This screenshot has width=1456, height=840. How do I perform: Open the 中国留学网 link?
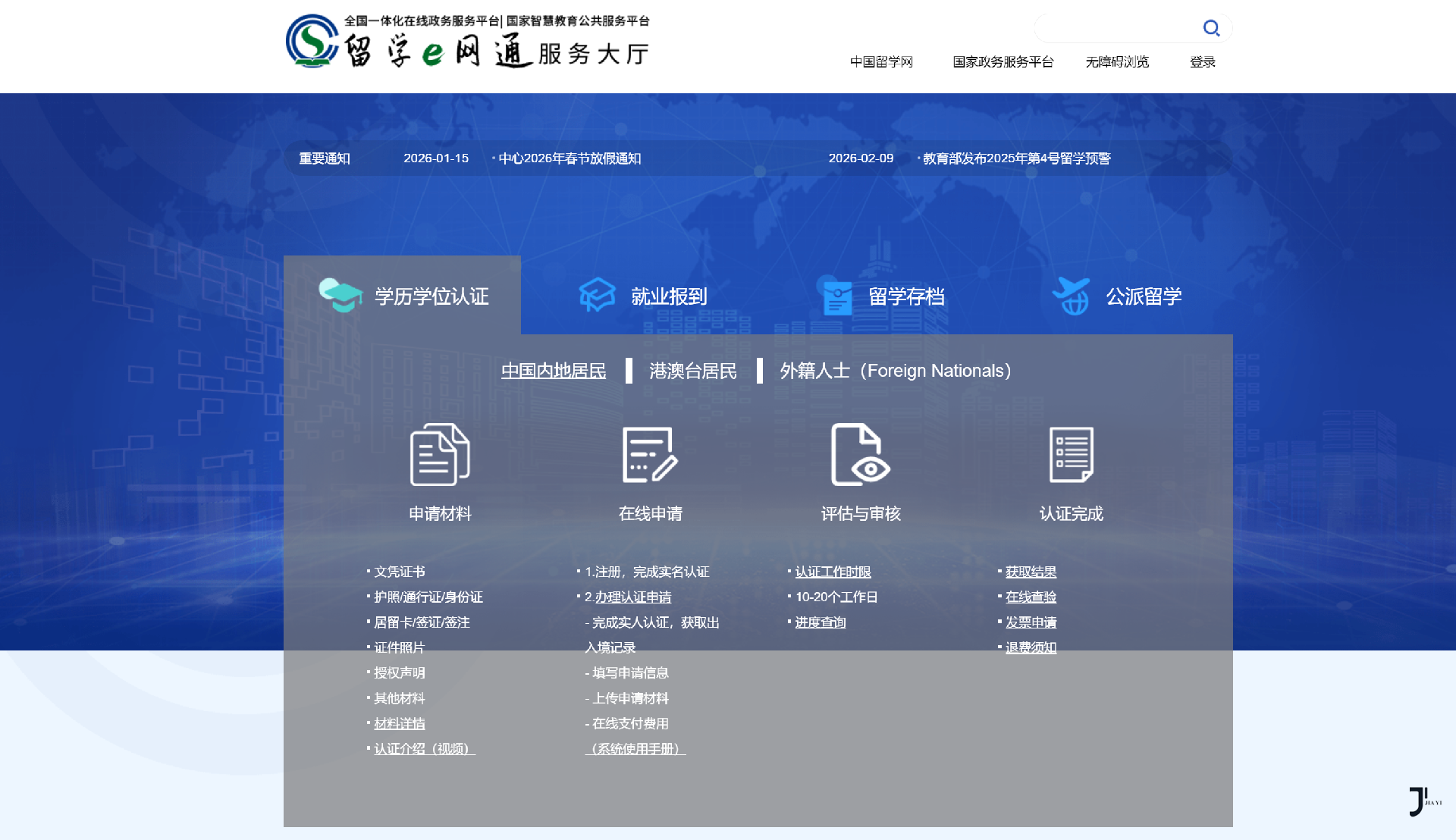(x=880, y=61)
